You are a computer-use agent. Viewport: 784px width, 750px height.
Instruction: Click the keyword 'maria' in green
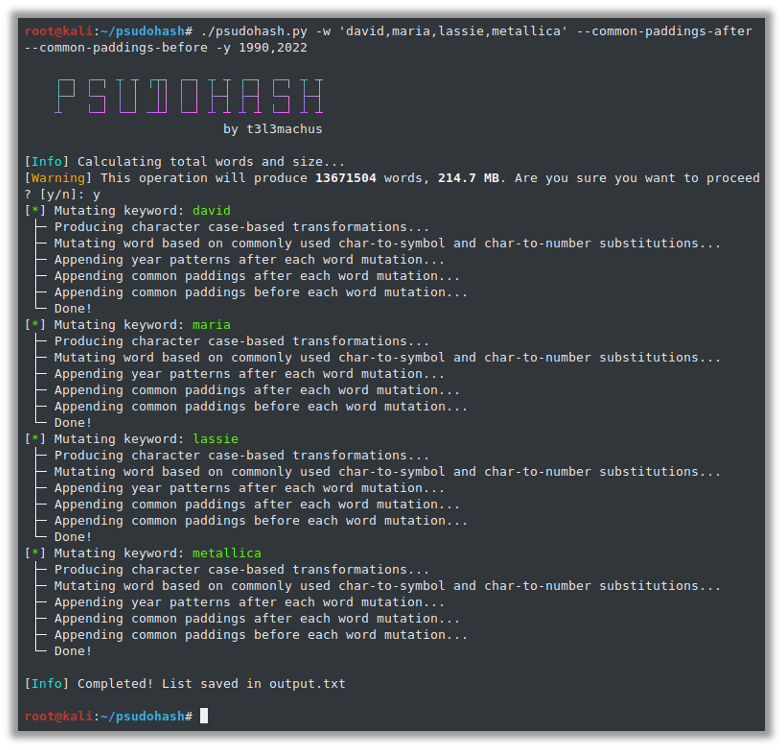(212, 325)
